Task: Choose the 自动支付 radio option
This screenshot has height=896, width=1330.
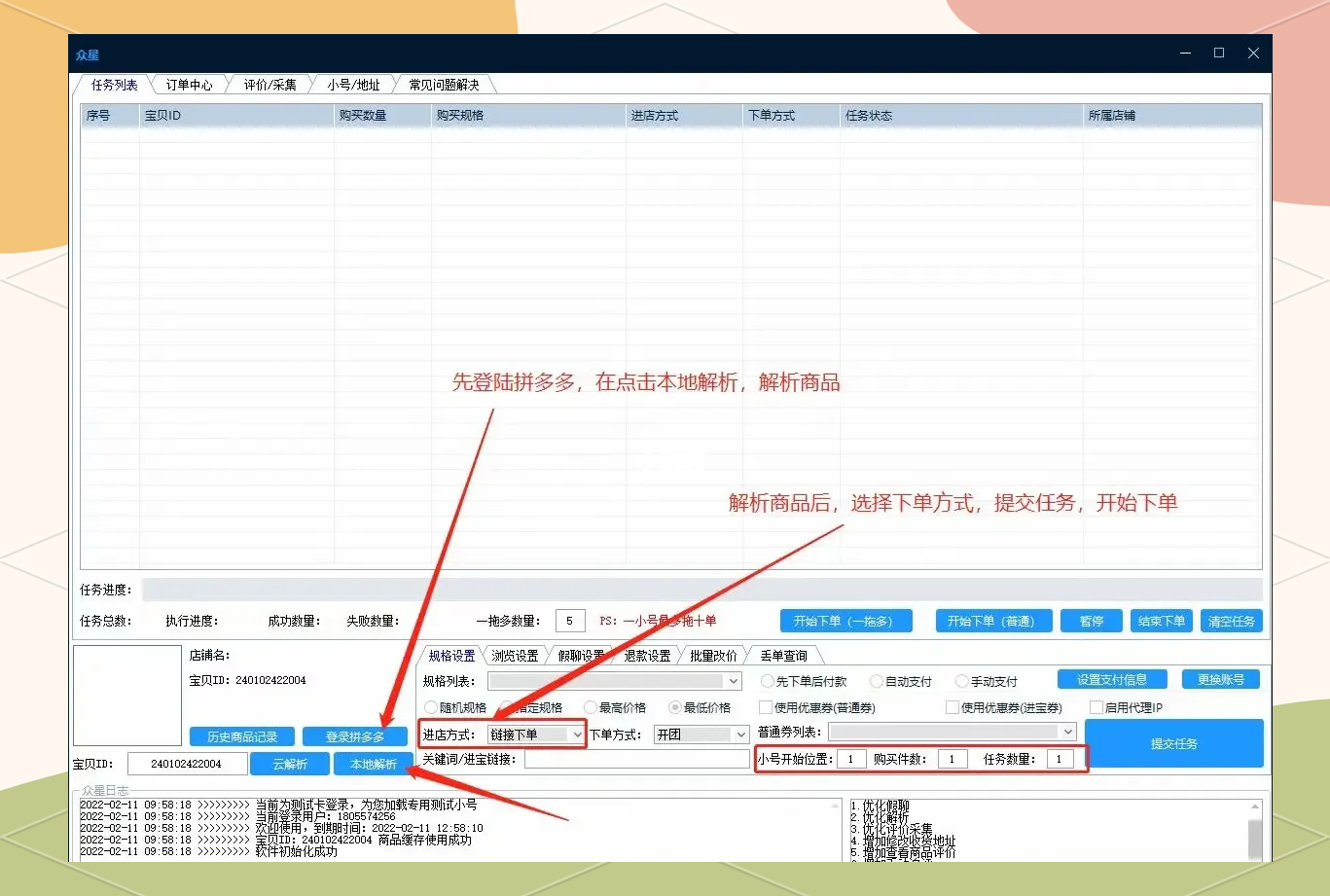Action: click(x=901, y=682)
